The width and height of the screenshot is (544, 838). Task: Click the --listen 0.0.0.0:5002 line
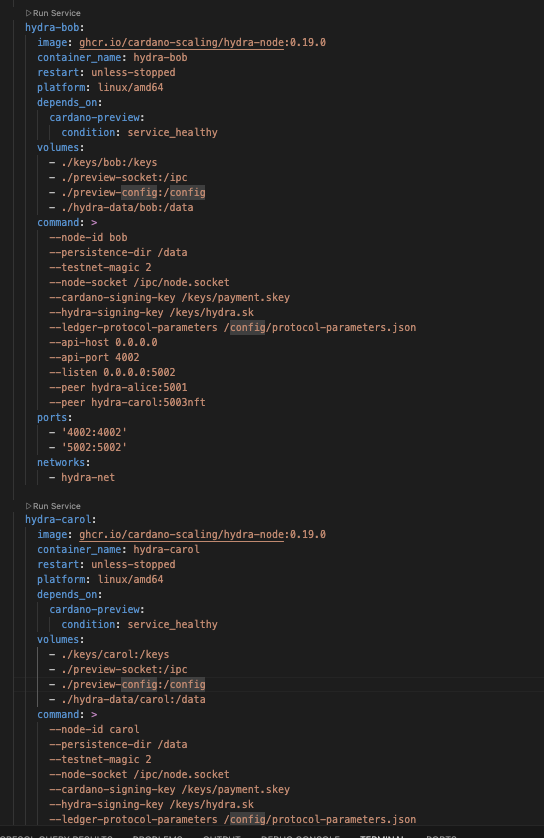(113, 373)
